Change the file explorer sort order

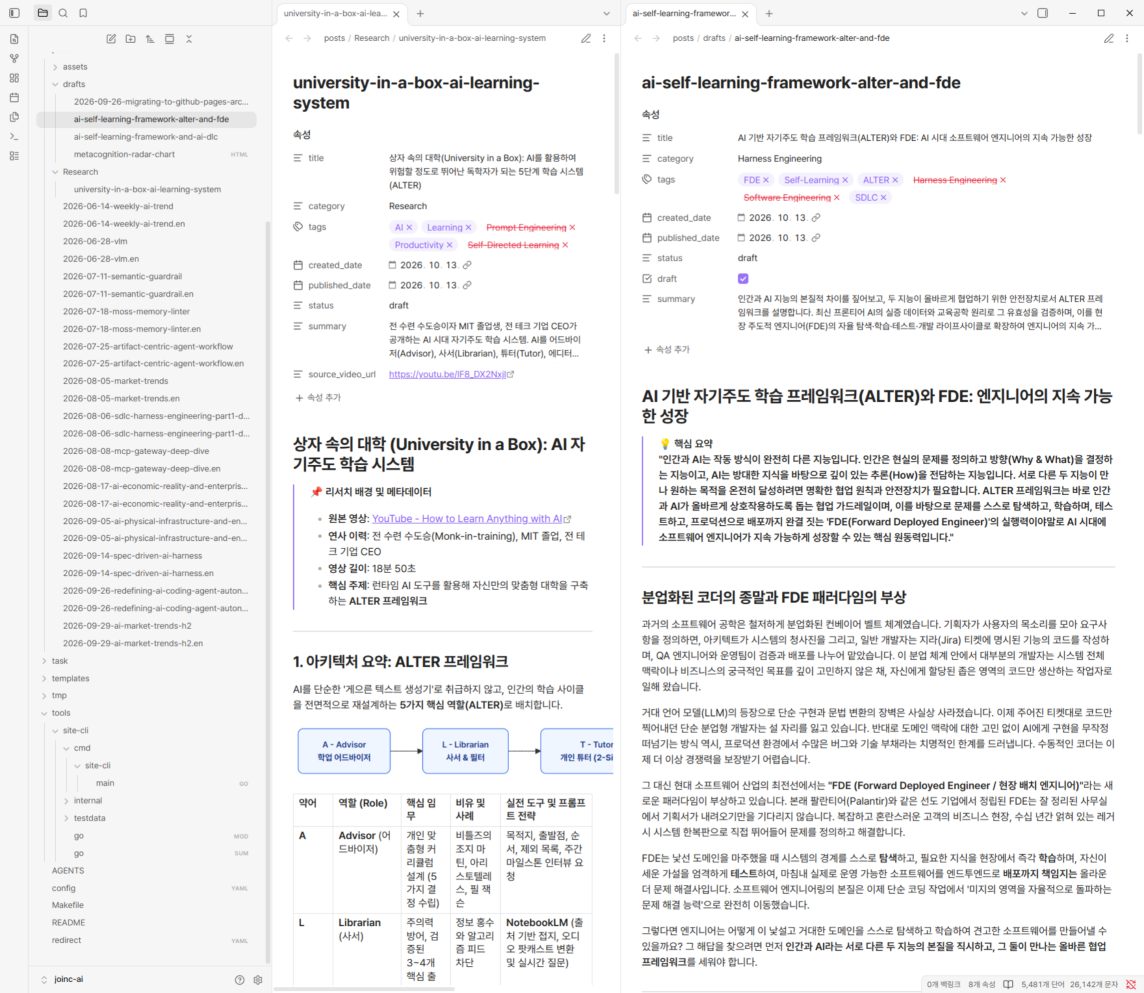click(150, 39)
